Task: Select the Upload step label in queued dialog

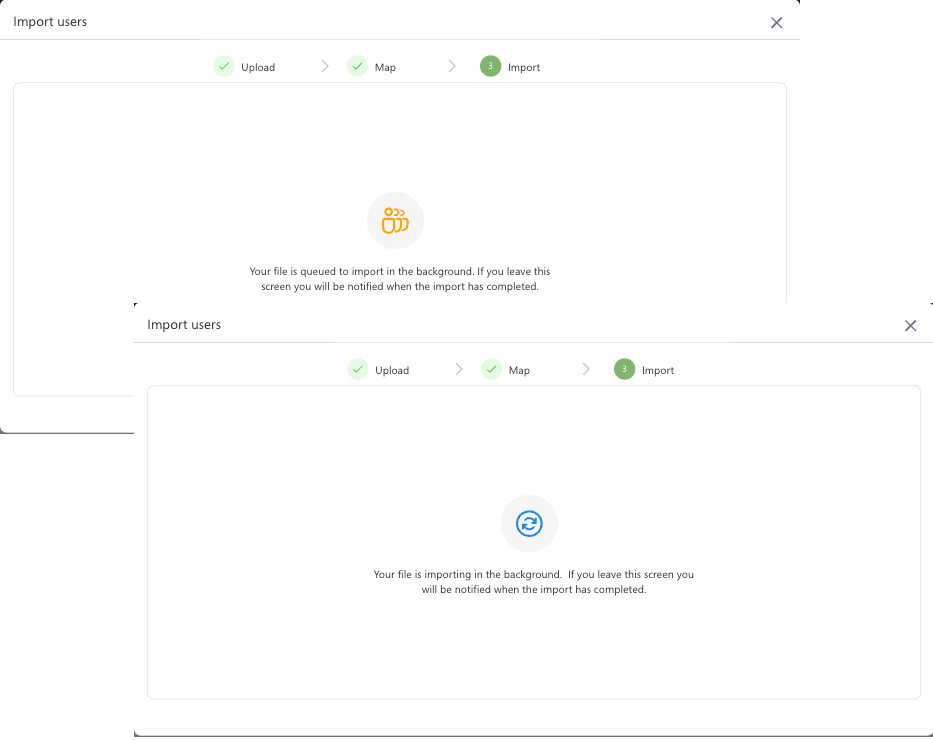Action: [258, 68]
